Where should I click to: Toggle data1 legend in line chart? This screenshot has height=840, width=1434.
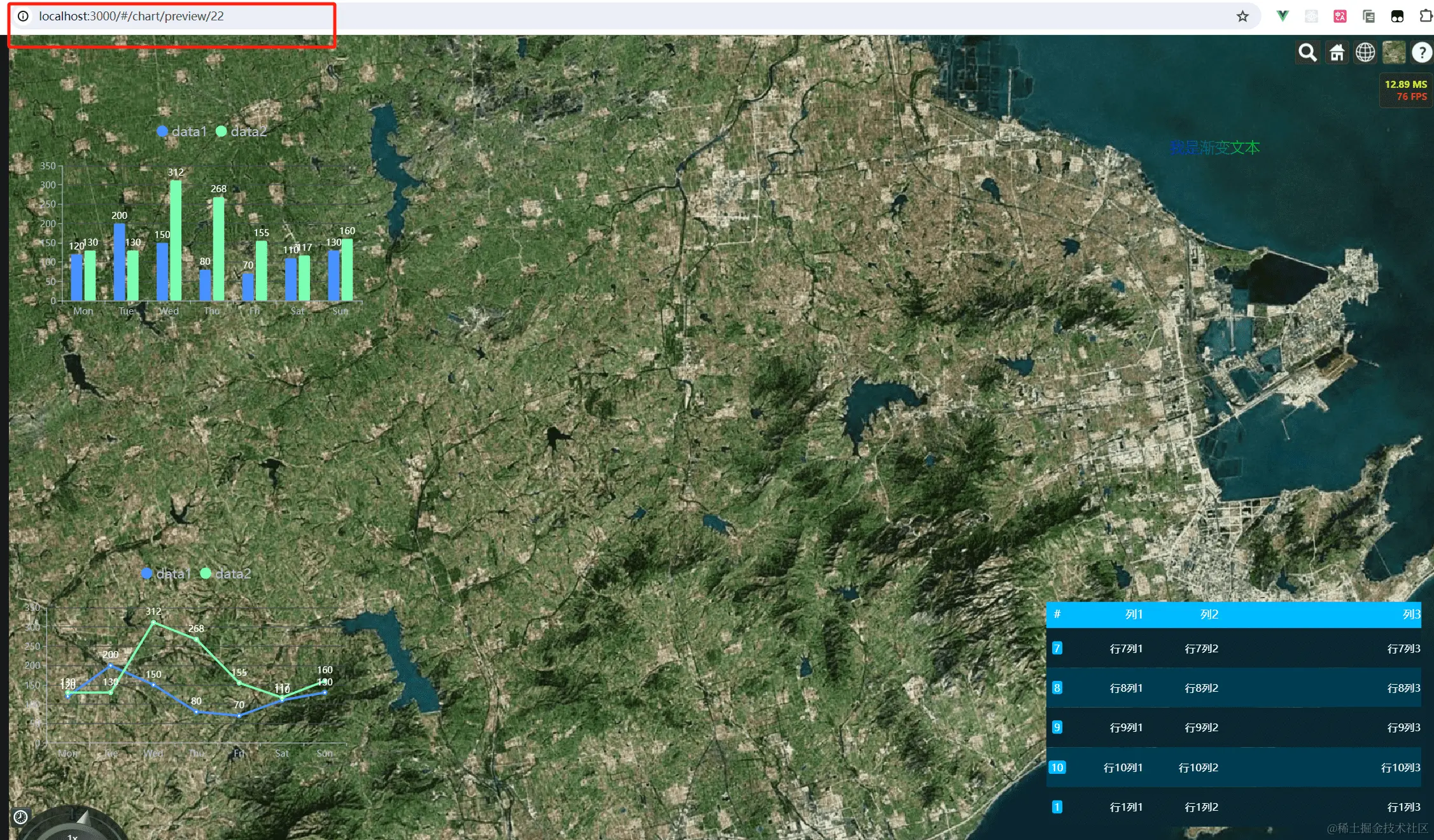coord(166,574)
